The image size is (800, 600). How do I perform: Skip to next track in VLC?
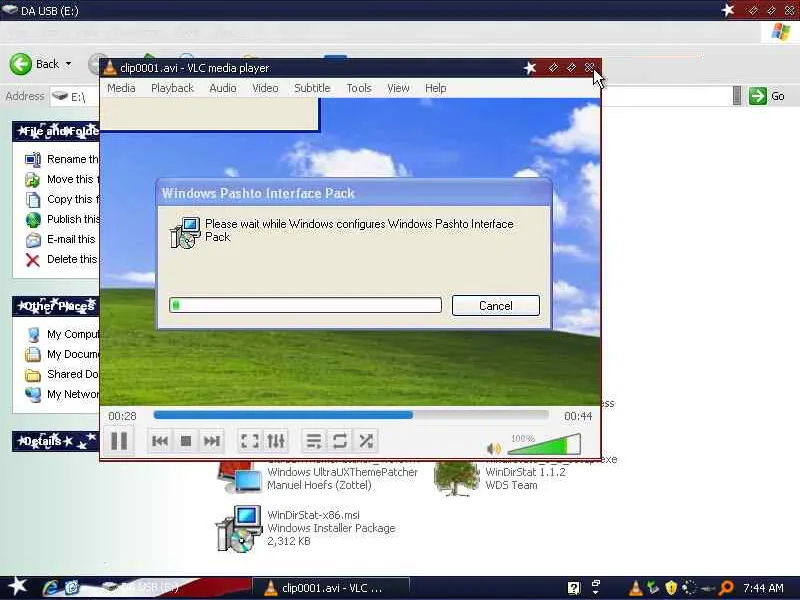(x=212, y=441)
